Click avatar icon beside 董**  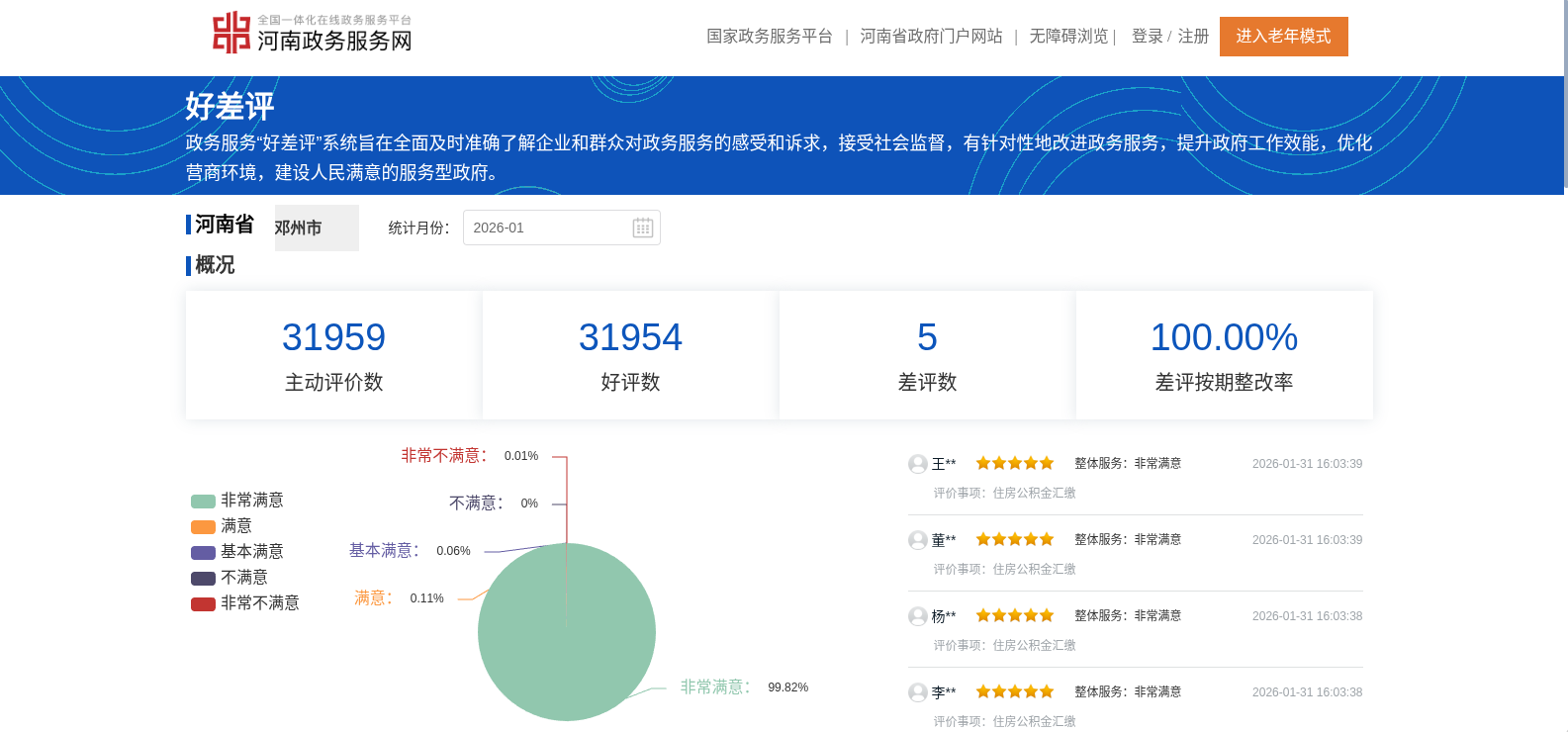pyautogui.click(x=918, y=540)
